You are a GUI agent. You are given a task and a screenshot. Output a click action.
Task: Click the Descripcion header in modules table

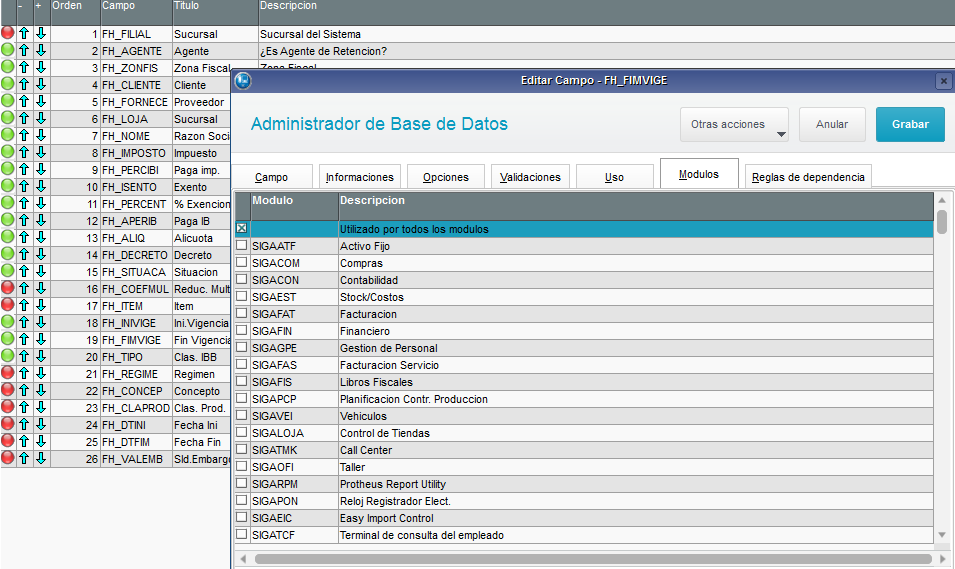pyautogui.click(x=636, y=206)
